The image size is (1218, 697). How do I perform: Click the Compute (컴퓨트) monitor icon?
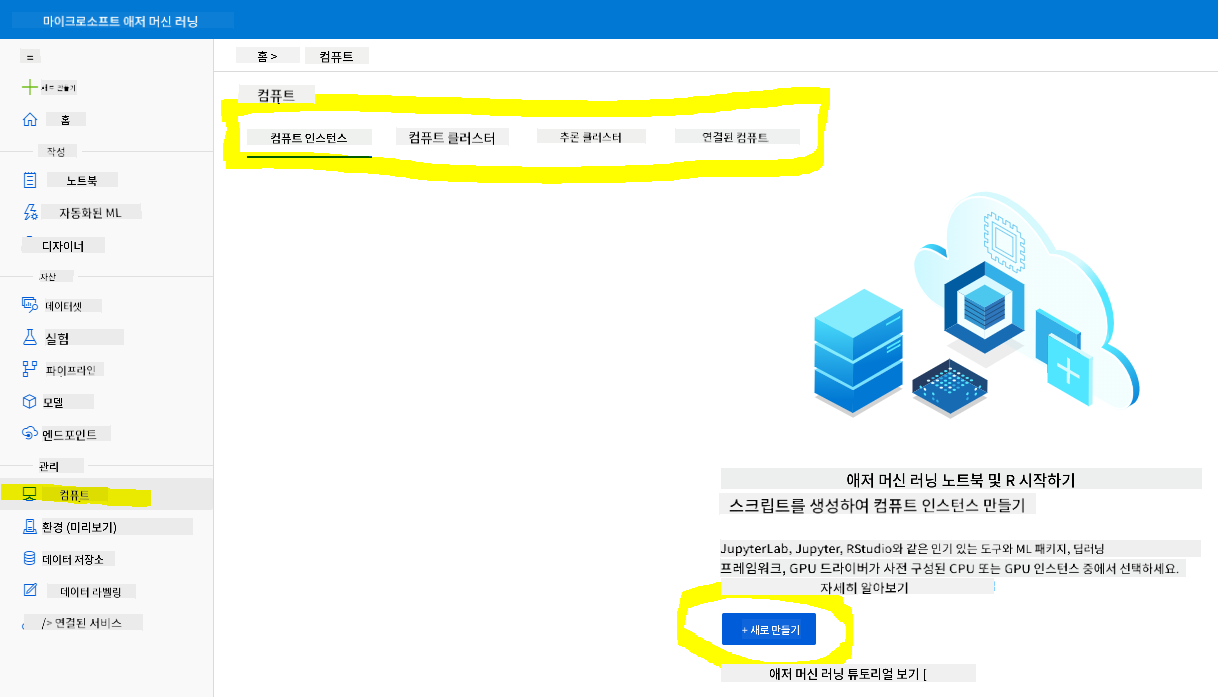point(29,494)
